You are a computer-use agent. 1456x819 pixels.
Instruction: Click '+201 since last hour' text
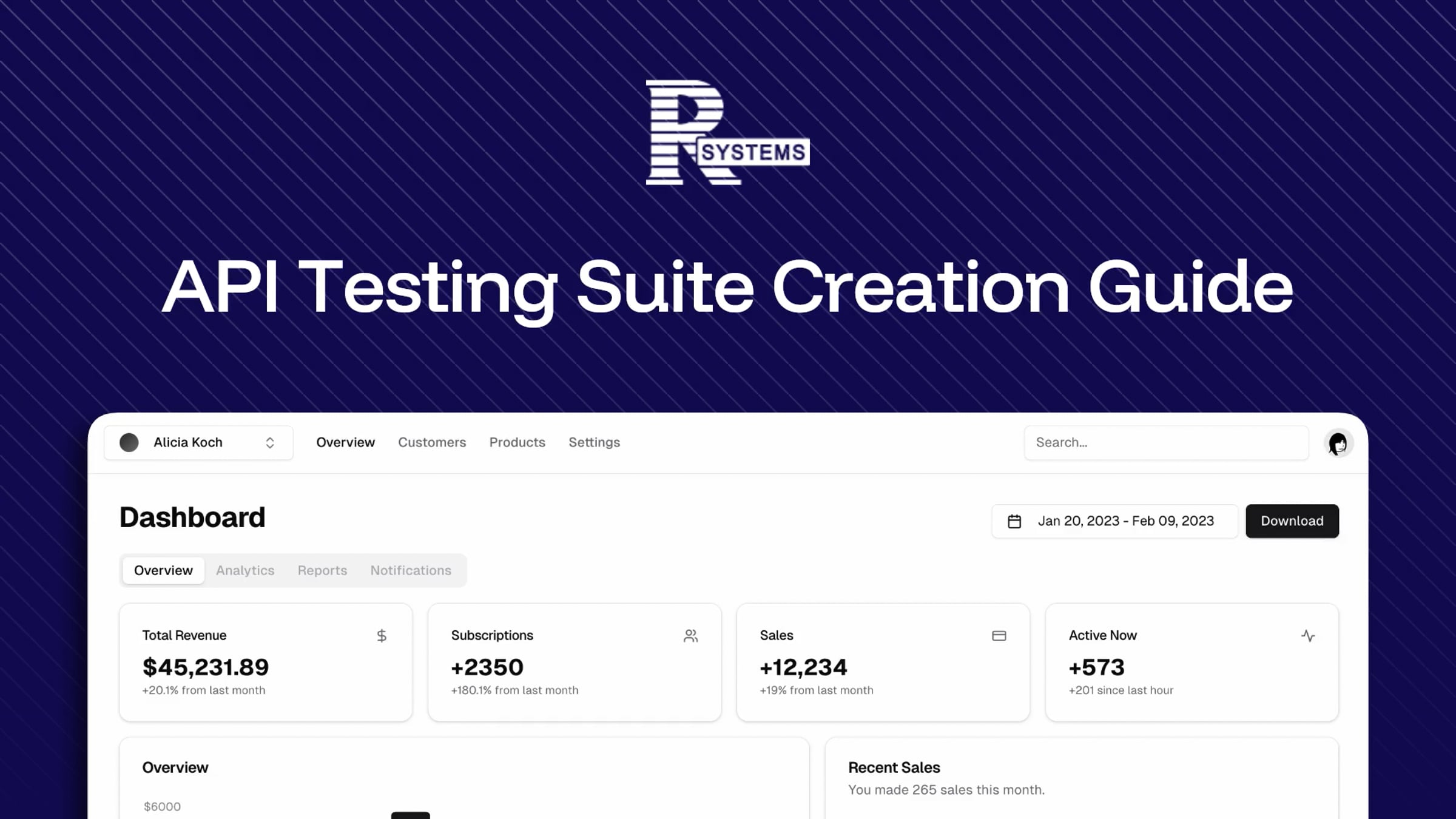(1121, 690)
